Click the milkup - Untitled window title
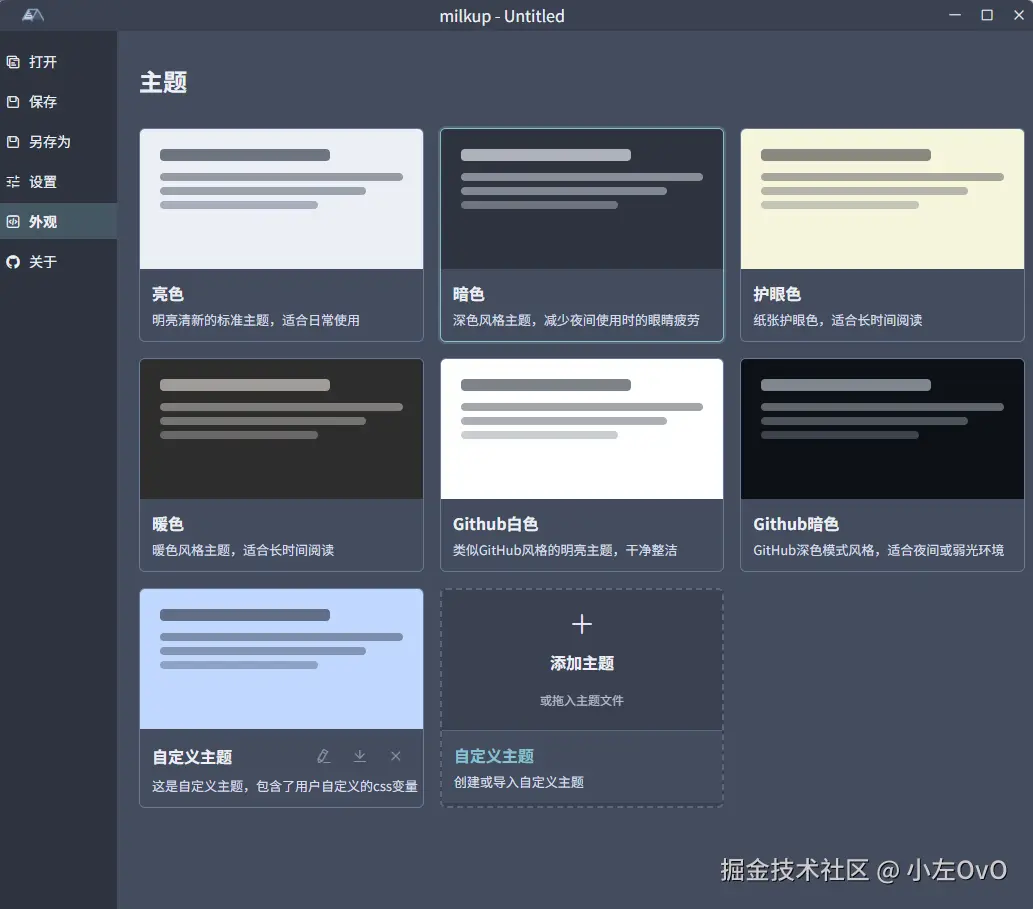The width and height of the screenshot is (1033, 909). click(502, 16)
